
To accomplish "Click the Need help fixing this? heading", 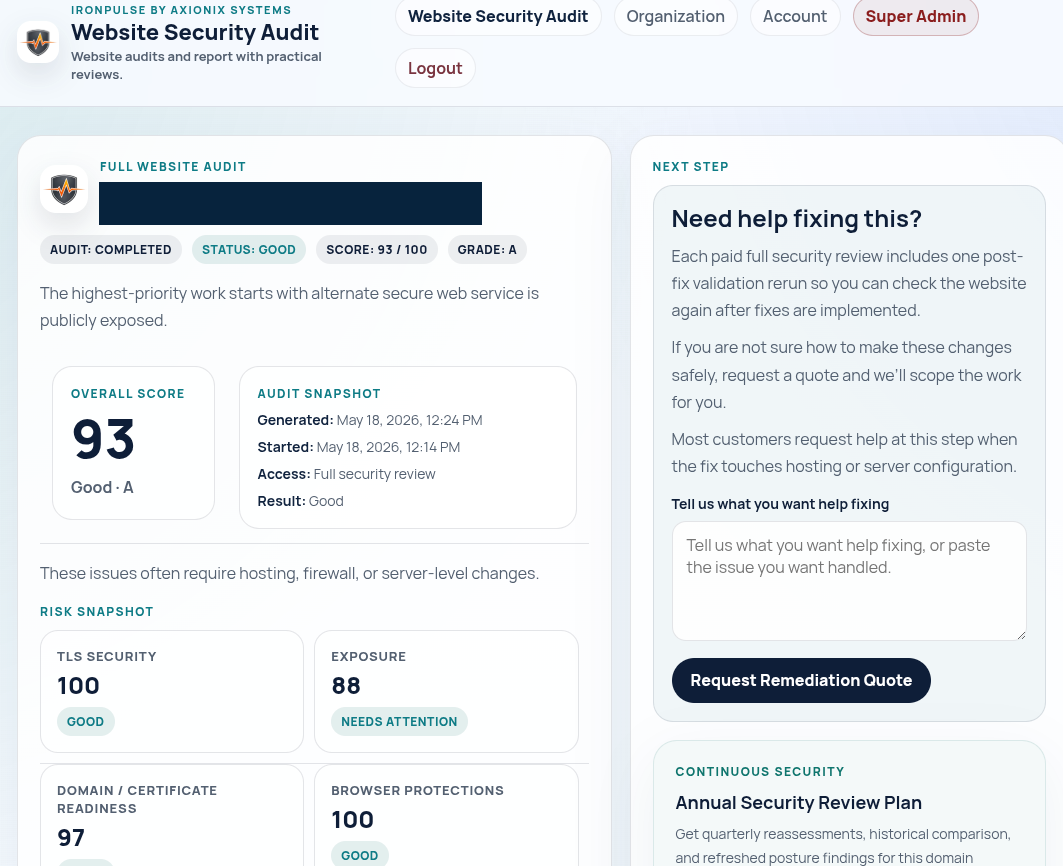I will click(797, 219).
